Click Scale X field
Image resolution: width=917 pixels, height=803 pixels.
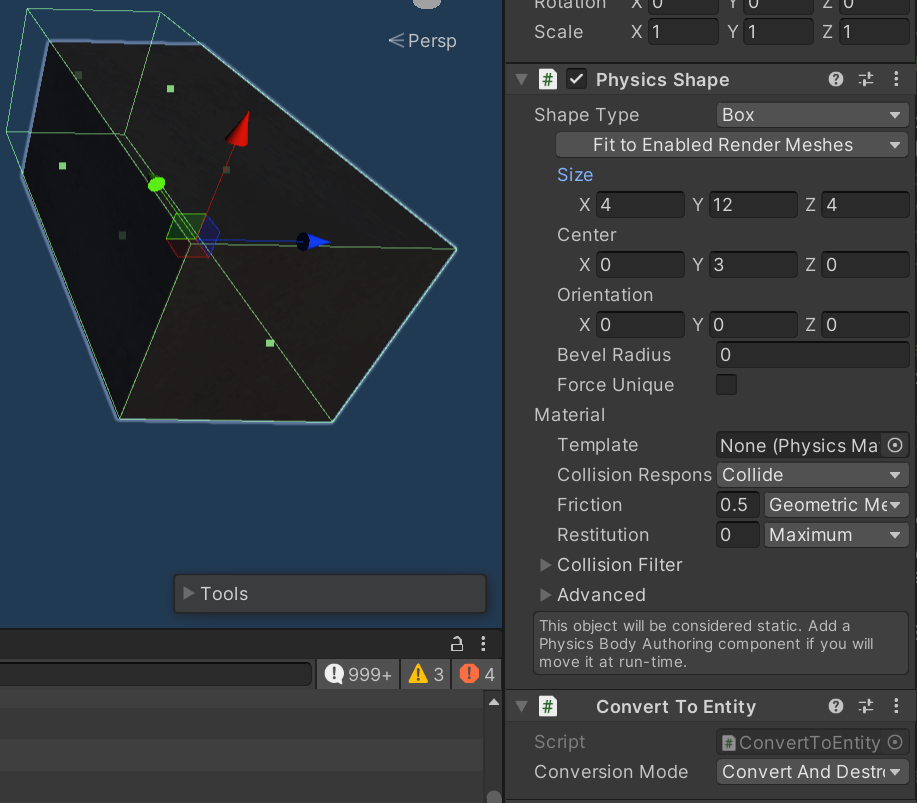pos(683,32)
